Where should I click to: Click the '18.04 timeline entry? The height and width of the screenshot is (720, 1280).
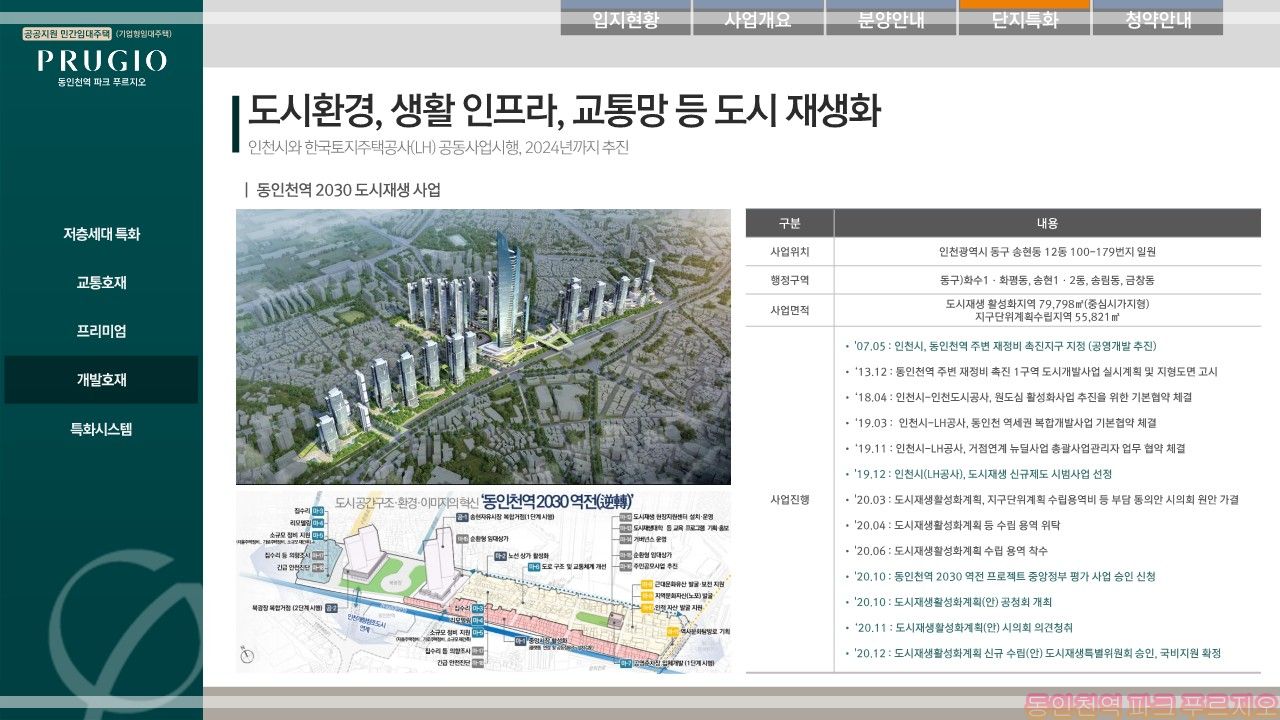(x=1018, y=397)
